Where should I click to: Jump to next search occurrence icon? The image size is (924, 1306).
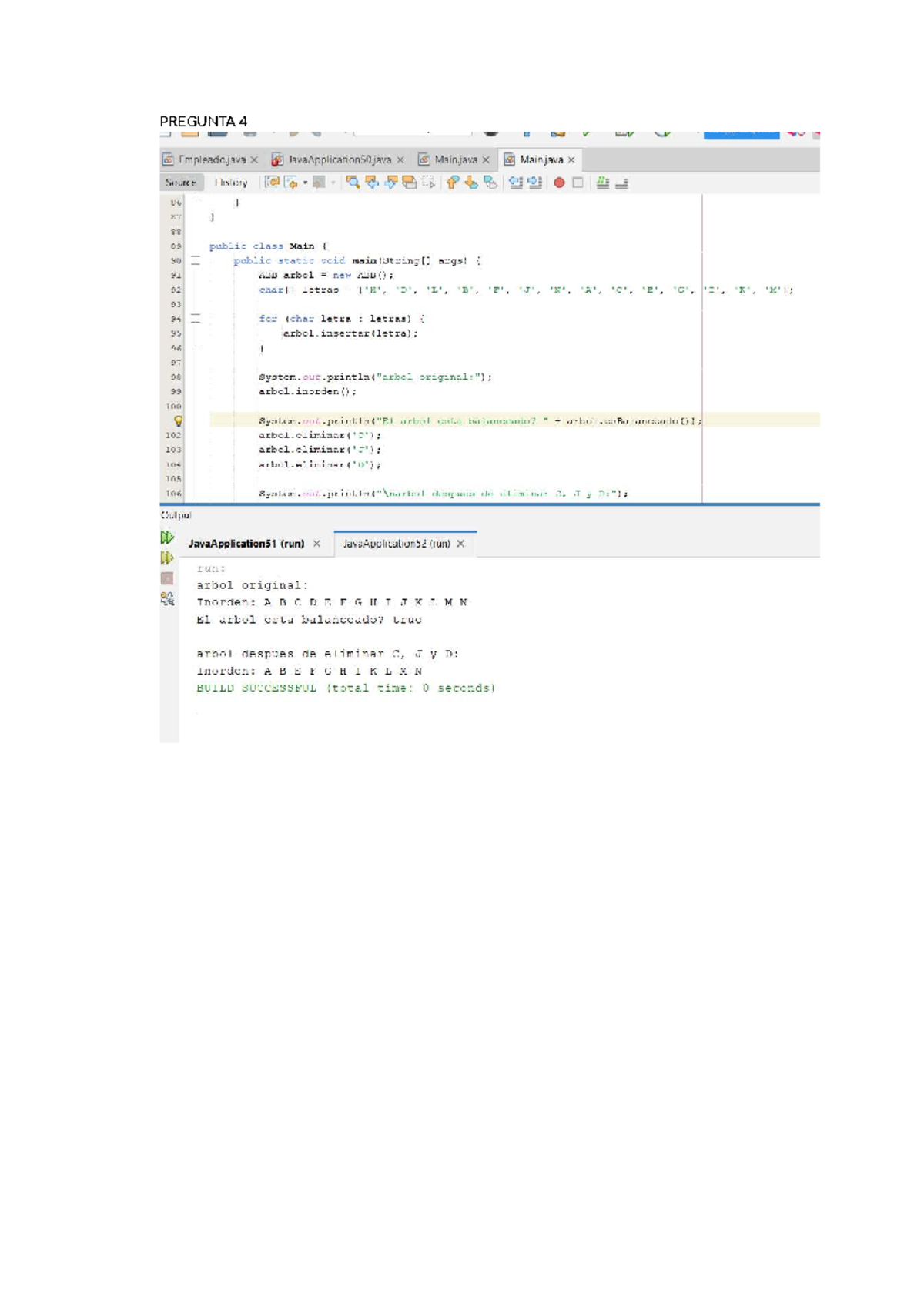point(391,183)
